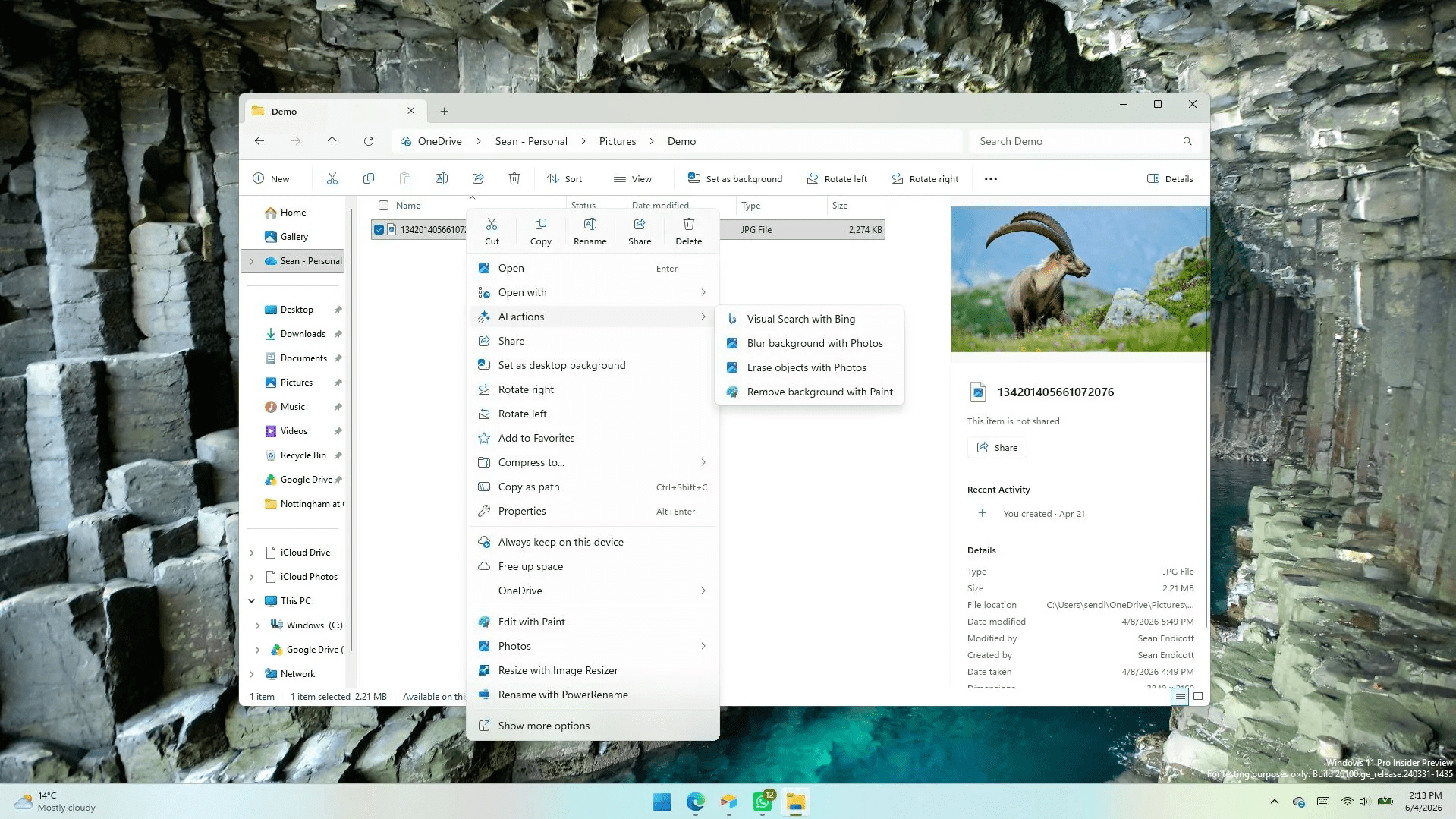Expand iCloud Drive tree node

coord(252,553)
